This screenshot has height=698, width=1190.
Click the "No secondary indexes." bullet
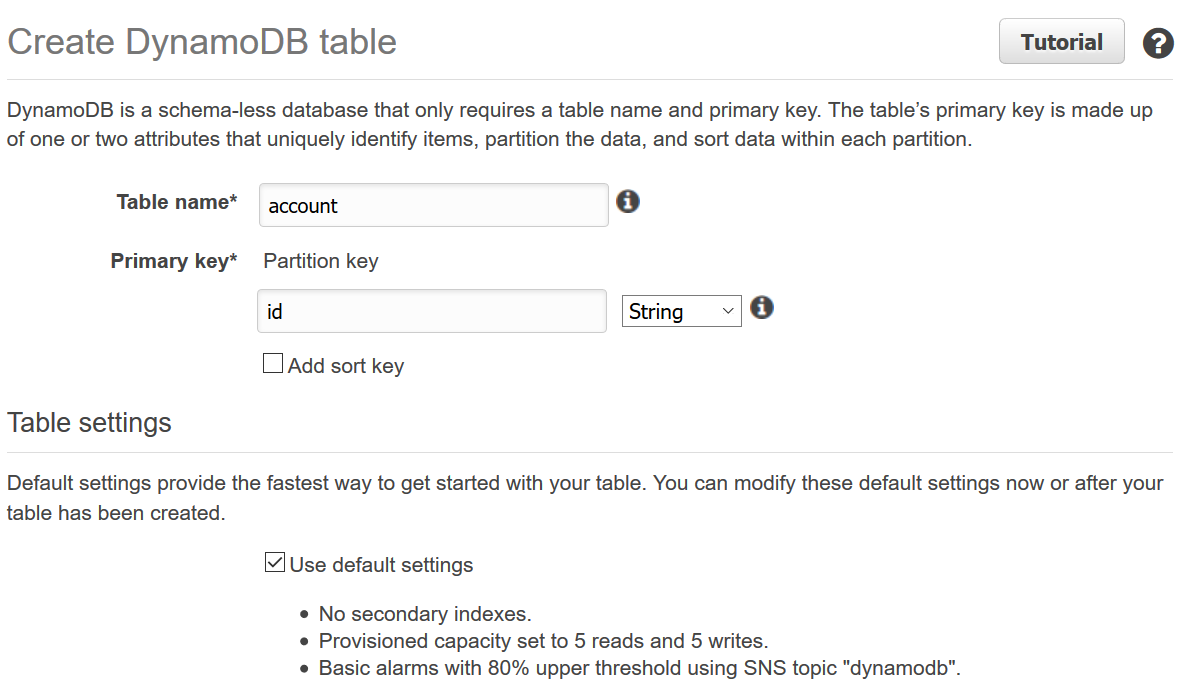[425, 614]
